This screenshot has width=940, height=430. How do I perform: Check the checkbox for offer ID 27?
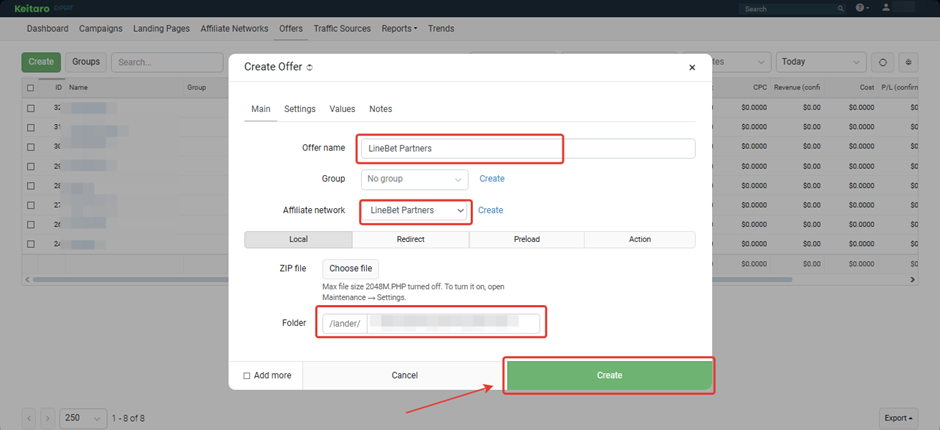pos(31,205)
